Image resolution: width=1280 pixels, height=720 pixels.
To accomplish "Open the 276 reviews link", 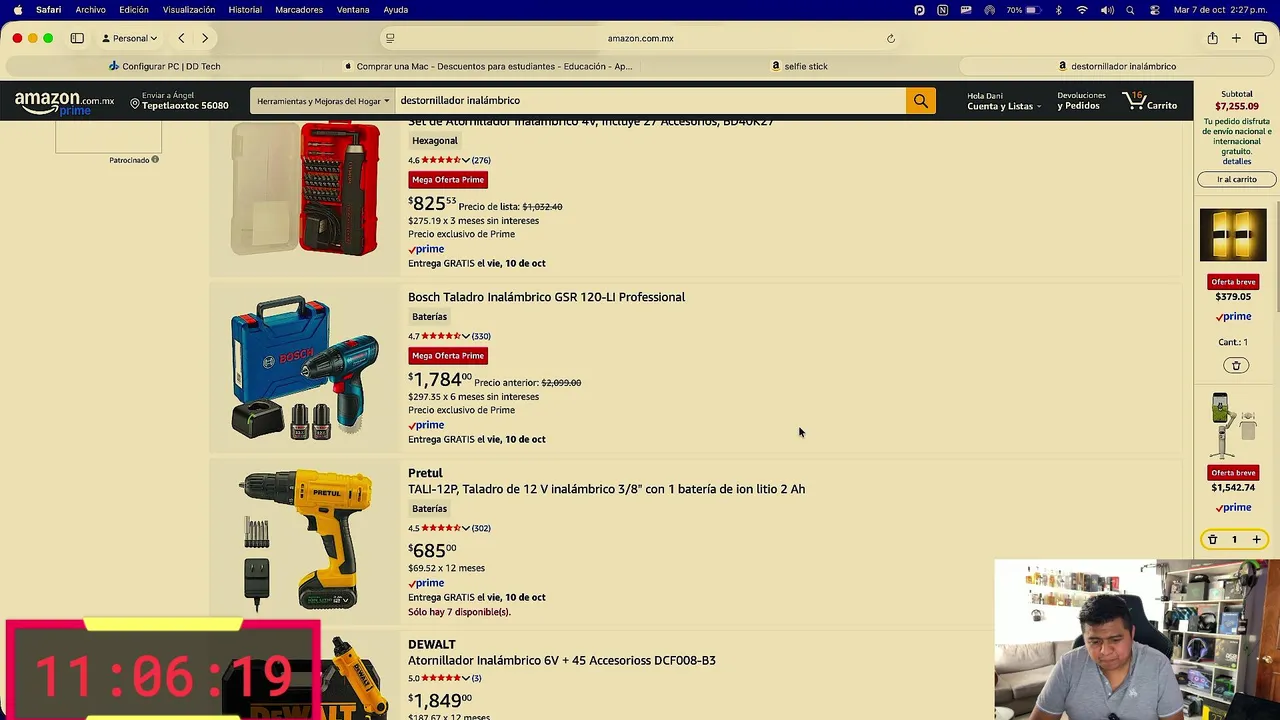I will [x=481, y=160].
